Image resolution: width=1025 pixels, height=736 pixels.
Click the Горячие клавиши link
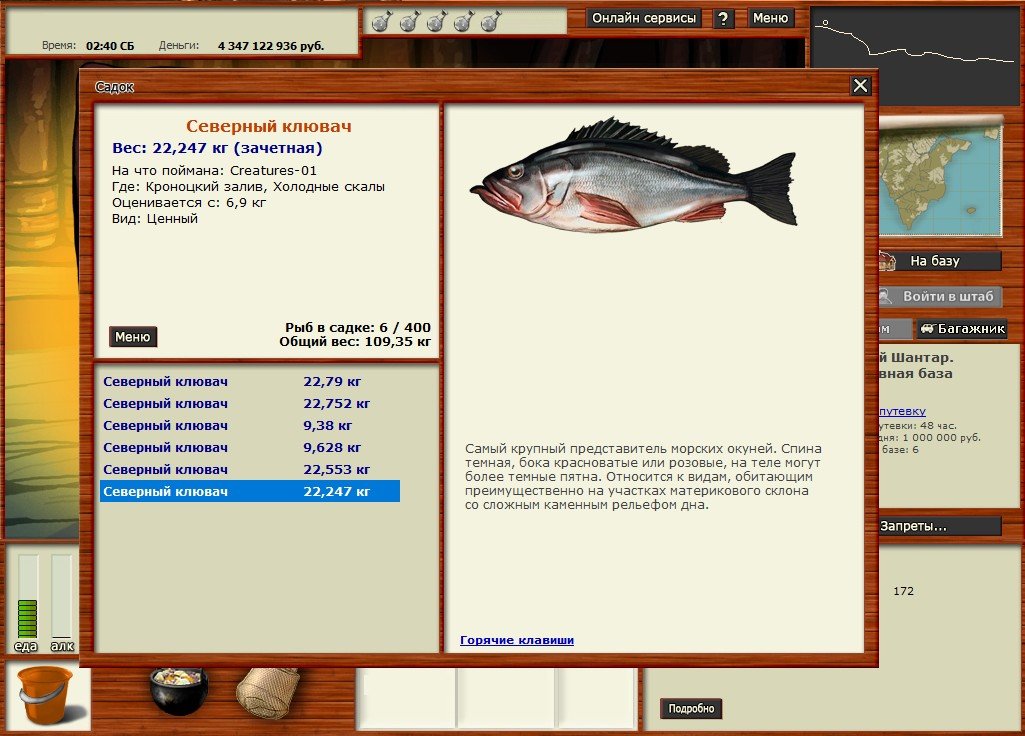point(517,640)
